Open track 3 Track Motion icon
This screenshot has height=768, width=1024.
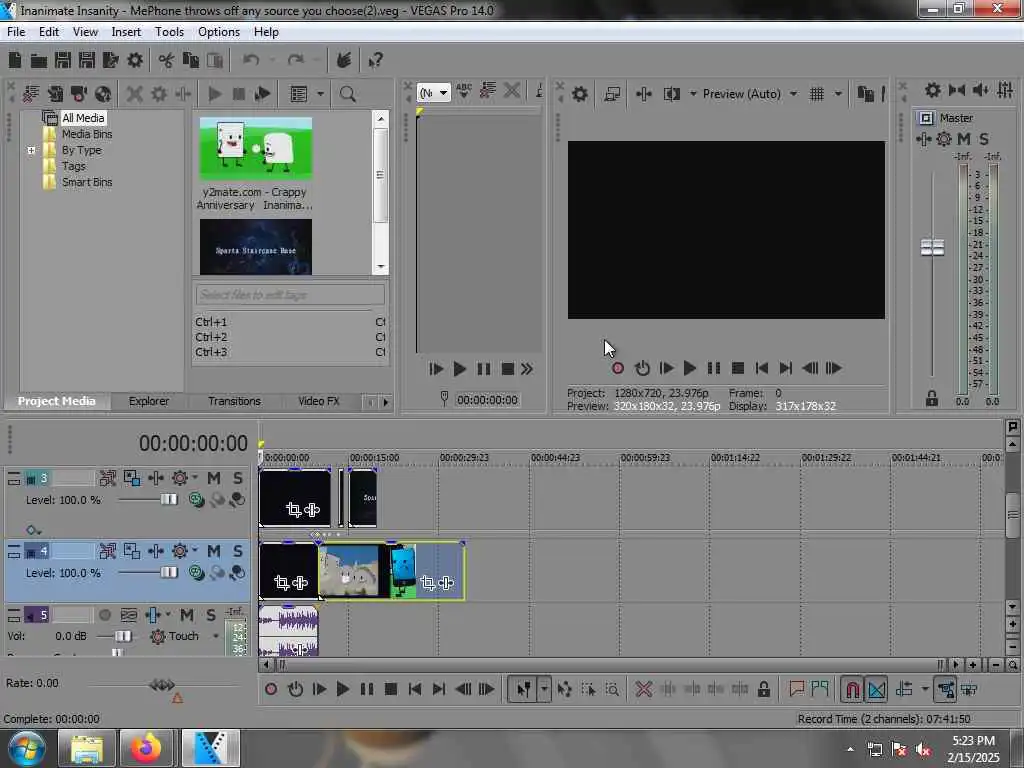pyautogui.click(x=108, y=478)
